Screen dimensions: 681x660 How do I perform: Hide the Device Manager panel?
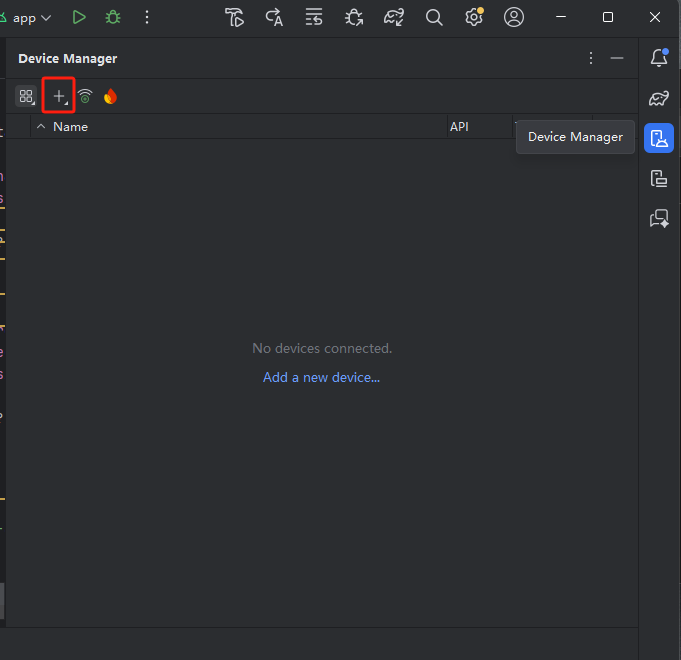pyautogui.click(x=617, y=58)
